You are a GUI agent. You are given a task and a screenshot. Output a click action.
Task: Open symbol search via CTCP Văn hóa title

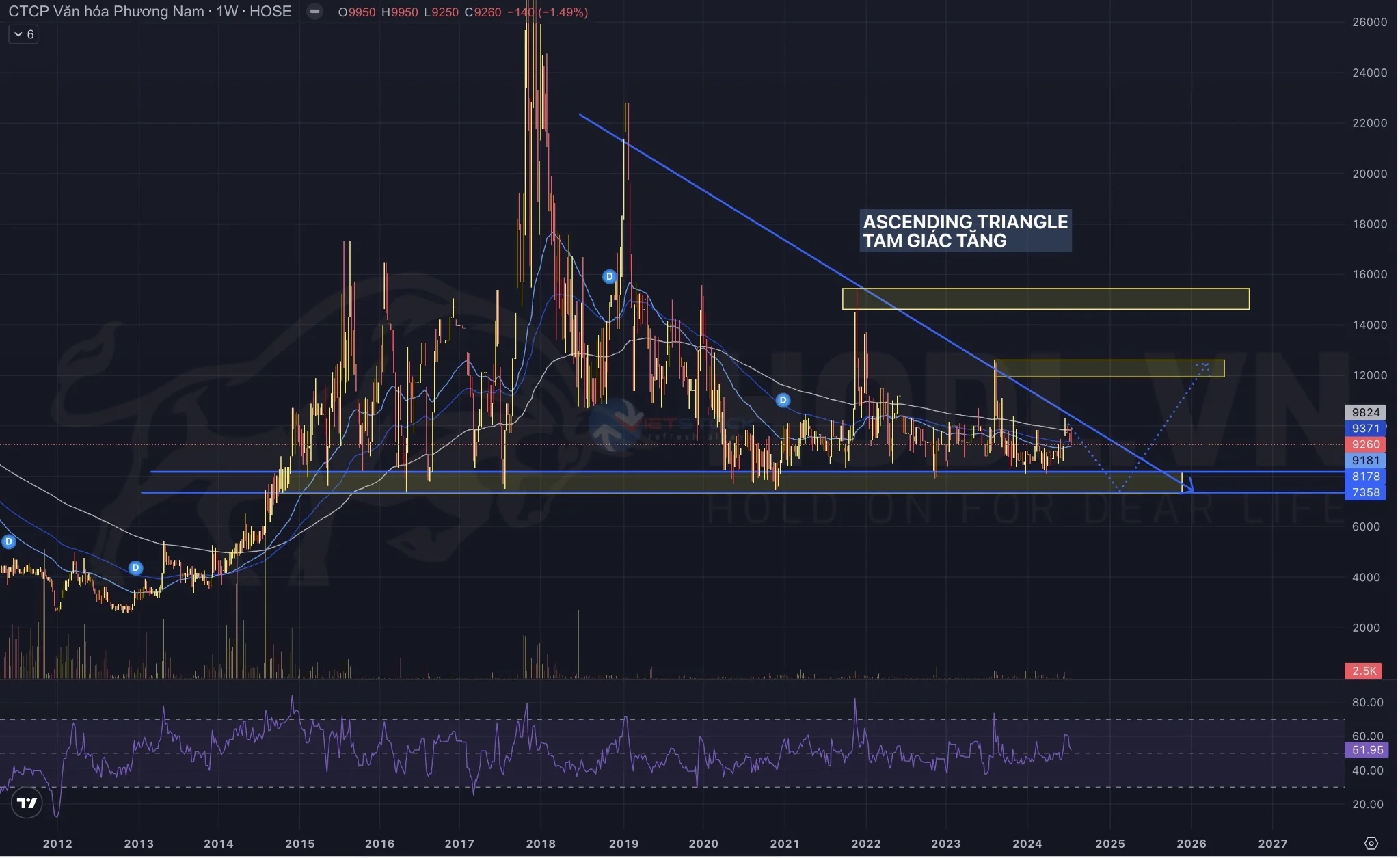(106, 12)
